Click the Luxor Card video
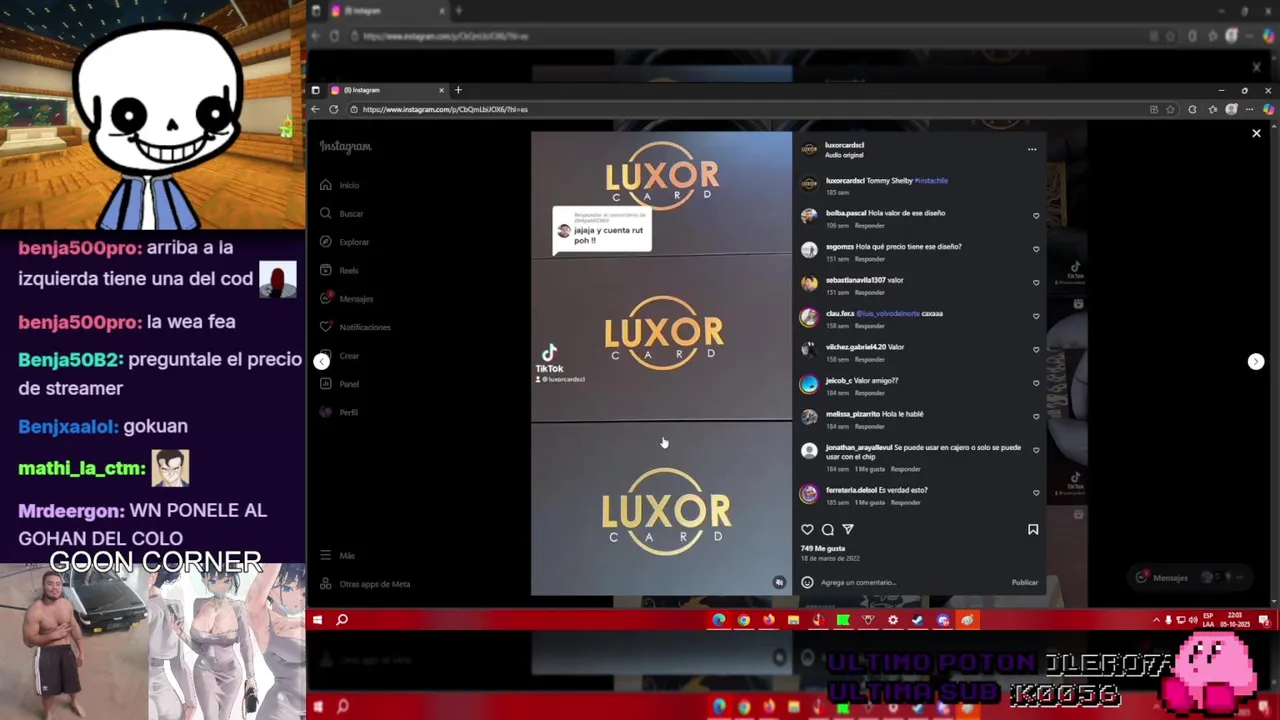 click(661, 364)
